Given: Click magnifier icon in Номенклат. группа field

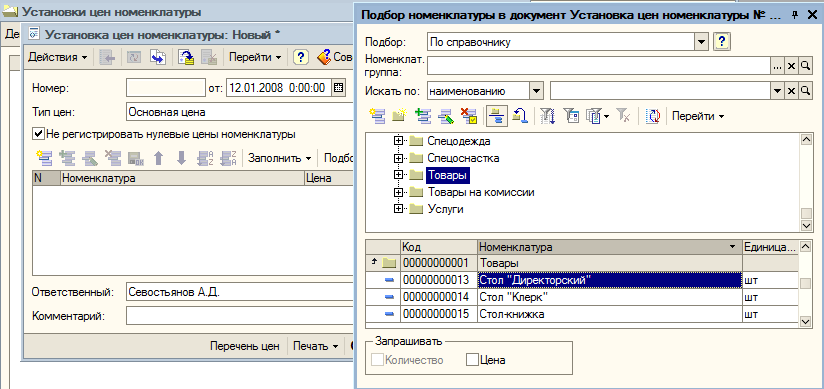Looking at the screenshot, I should point(805,66).
